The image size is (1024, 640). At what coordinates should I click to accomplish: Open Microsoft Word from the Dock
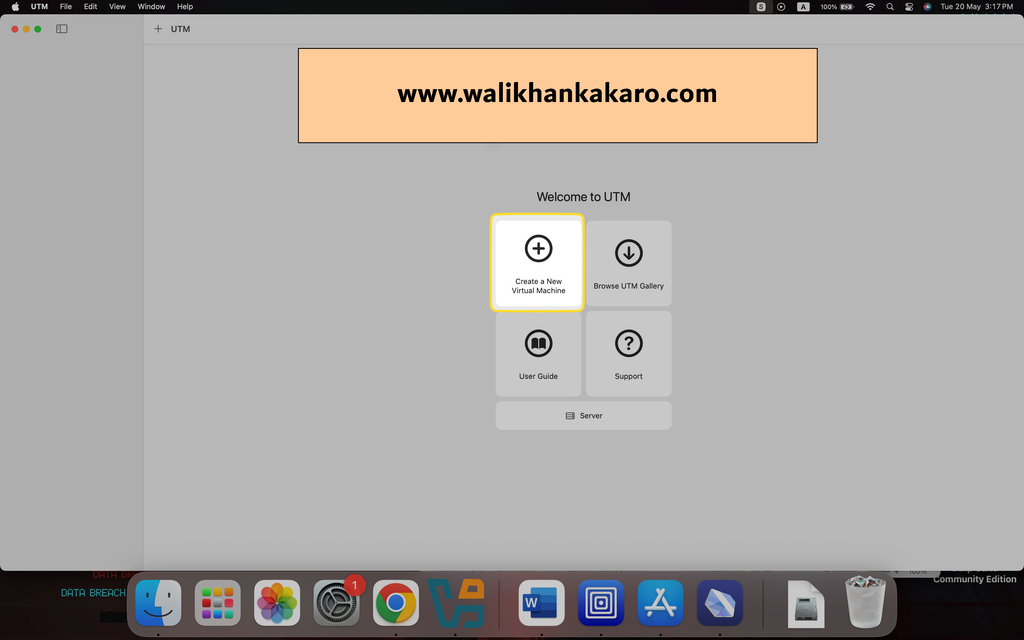tap(541, 603)
